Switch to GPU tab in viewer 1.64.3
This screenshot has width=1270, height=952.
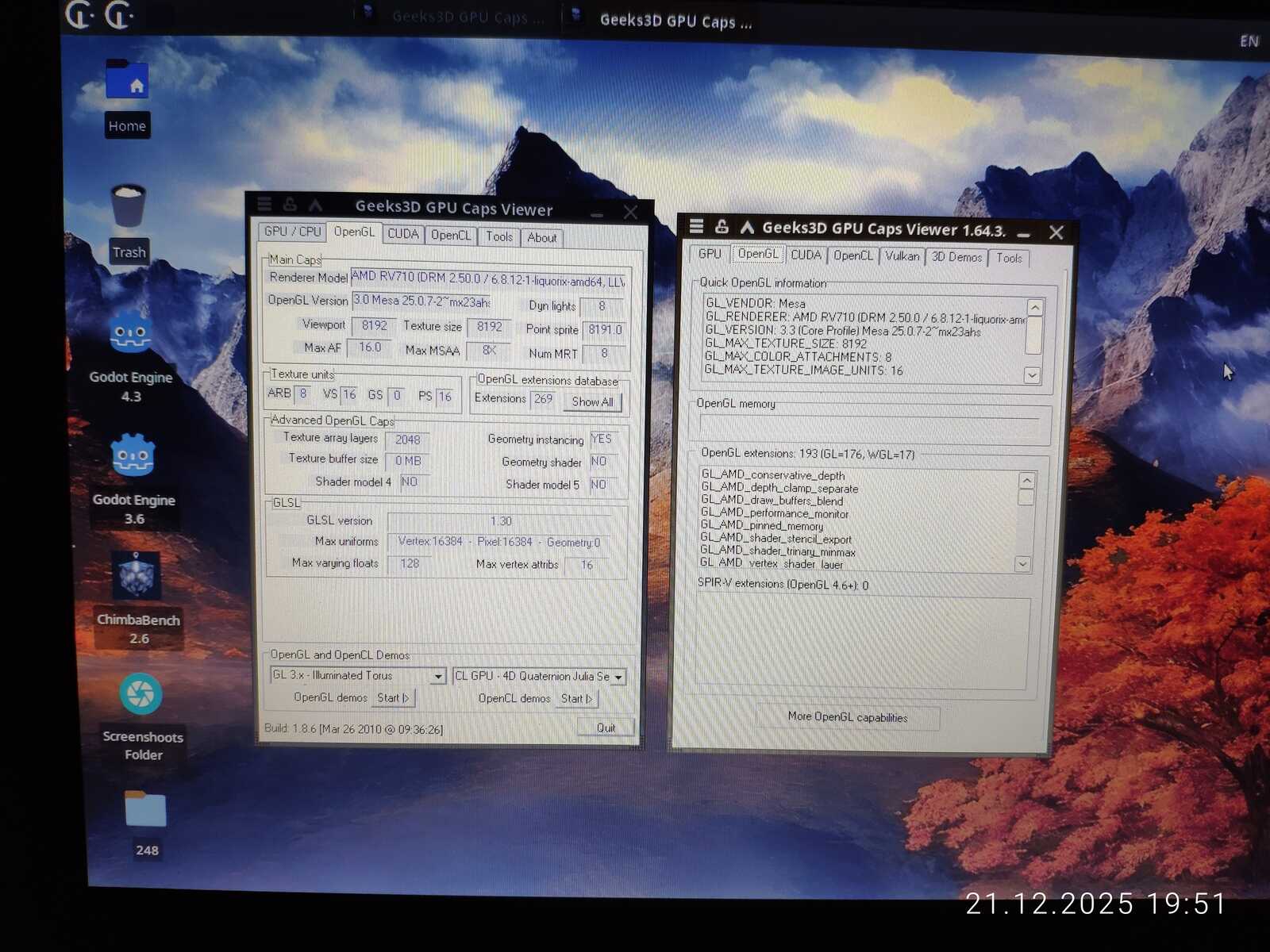[x=710, y=254]
